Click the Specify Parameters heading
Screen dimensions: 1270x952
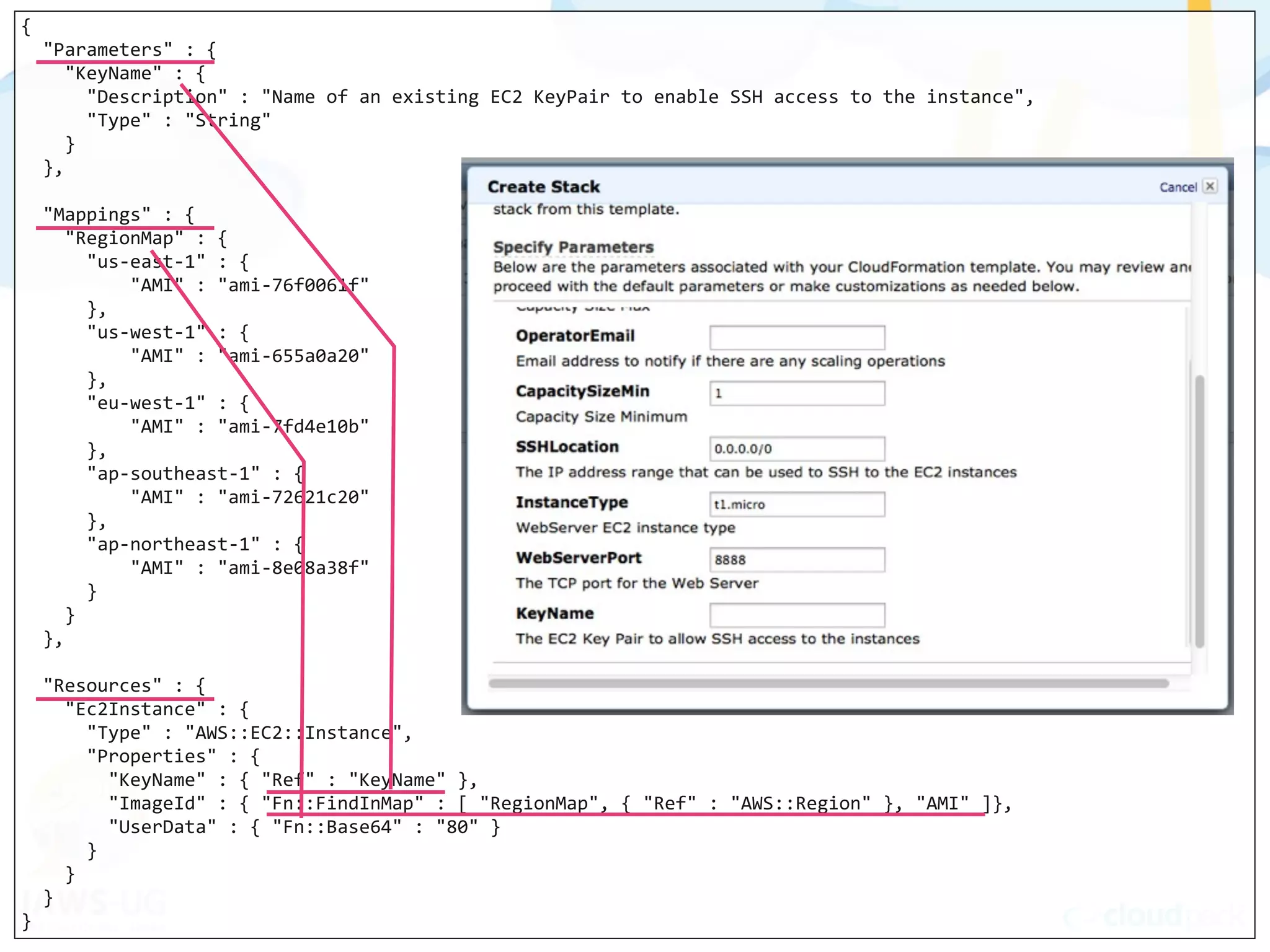(573, 247)
